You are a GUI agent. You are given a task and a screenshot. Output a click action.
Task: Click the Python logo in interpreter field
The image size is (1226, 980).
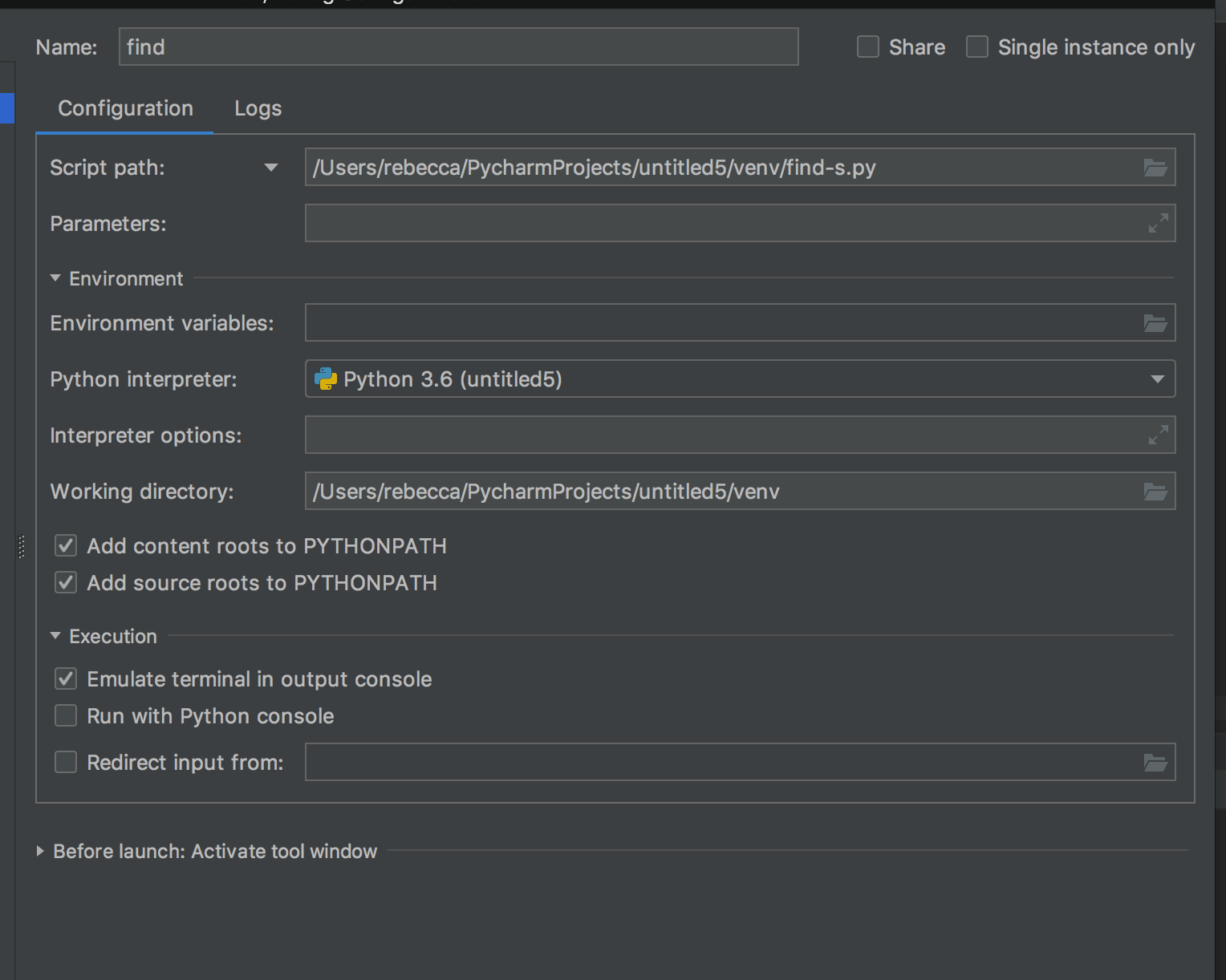click(x=325, y=379)
